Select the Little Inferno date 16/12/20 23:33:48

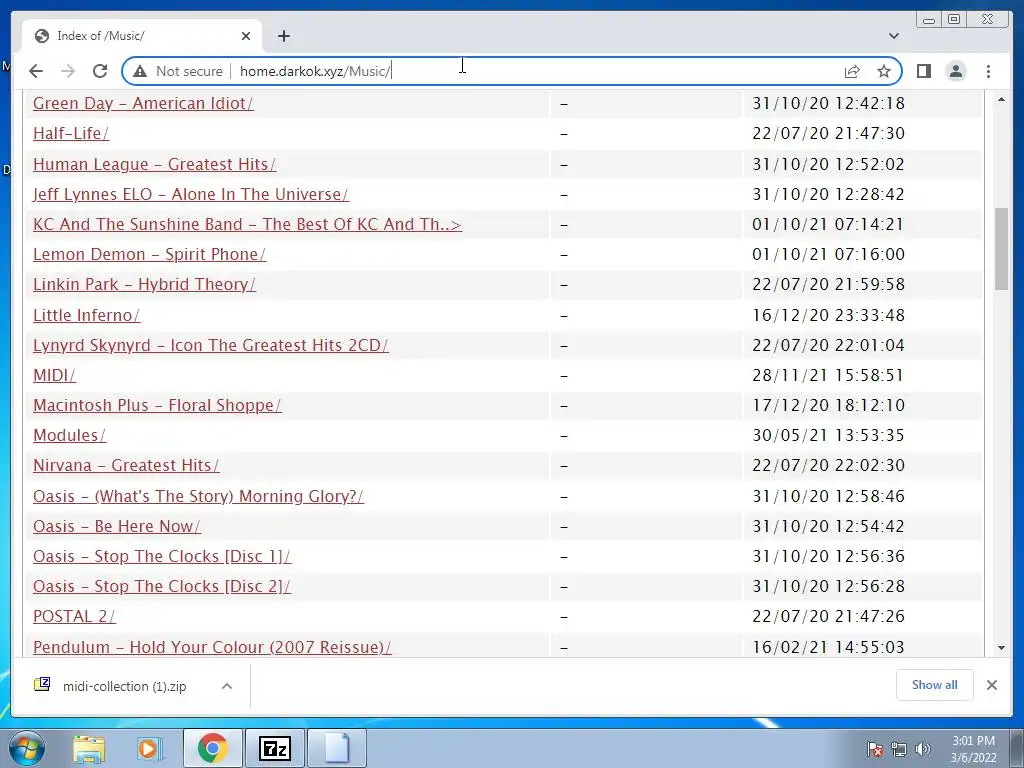click(828, 315)
